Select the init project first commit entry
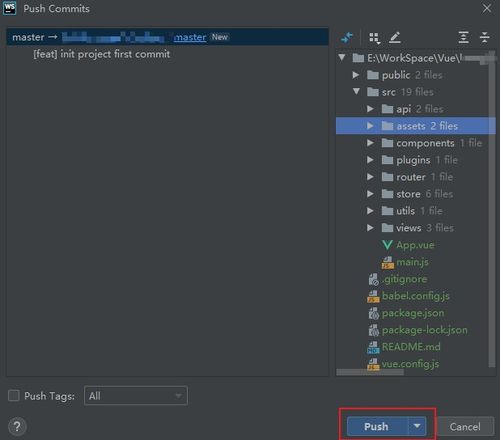 pyautogui.click(x=101, y=54)
